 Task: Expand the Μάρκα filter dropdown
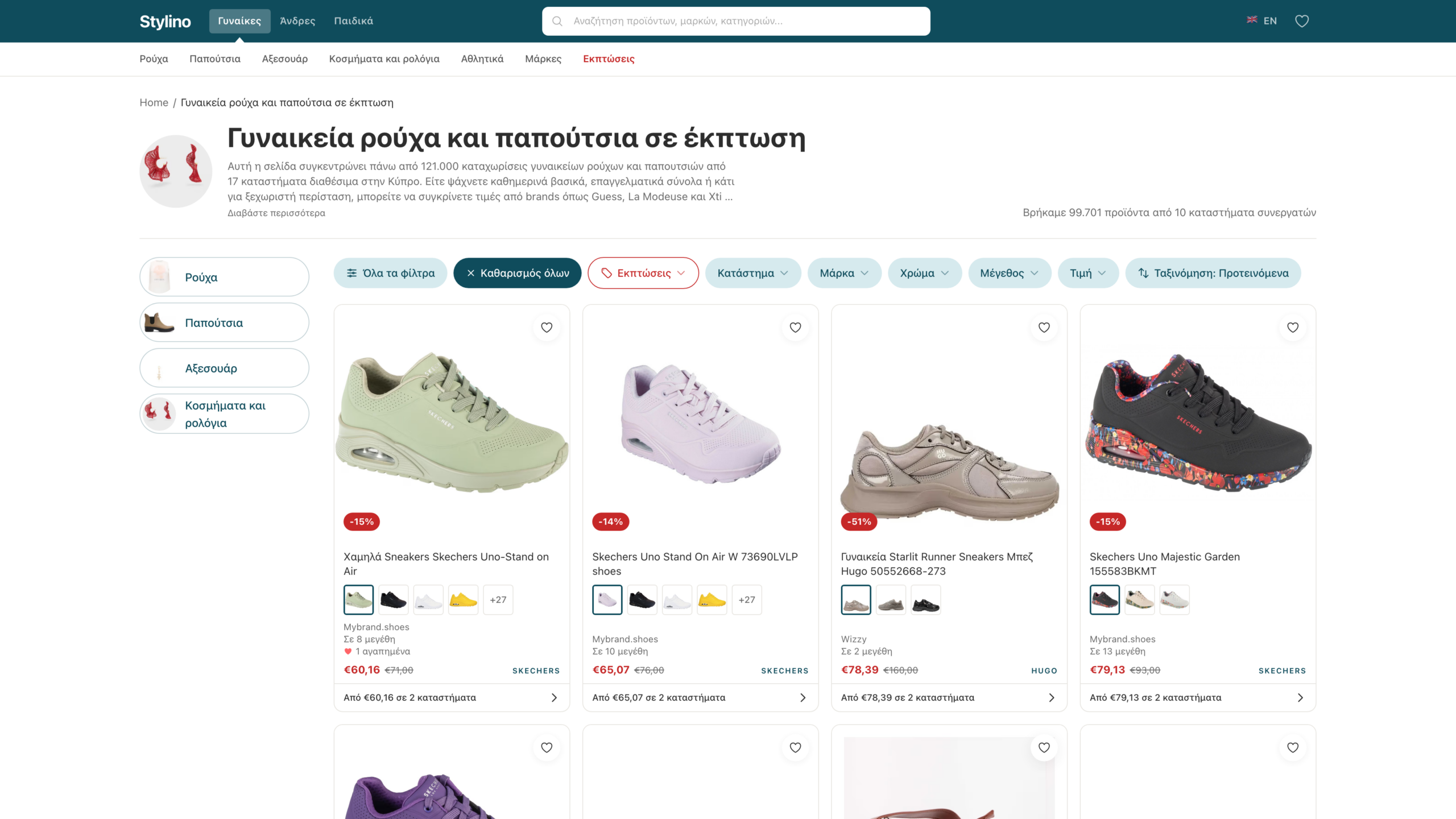[844, 273]
